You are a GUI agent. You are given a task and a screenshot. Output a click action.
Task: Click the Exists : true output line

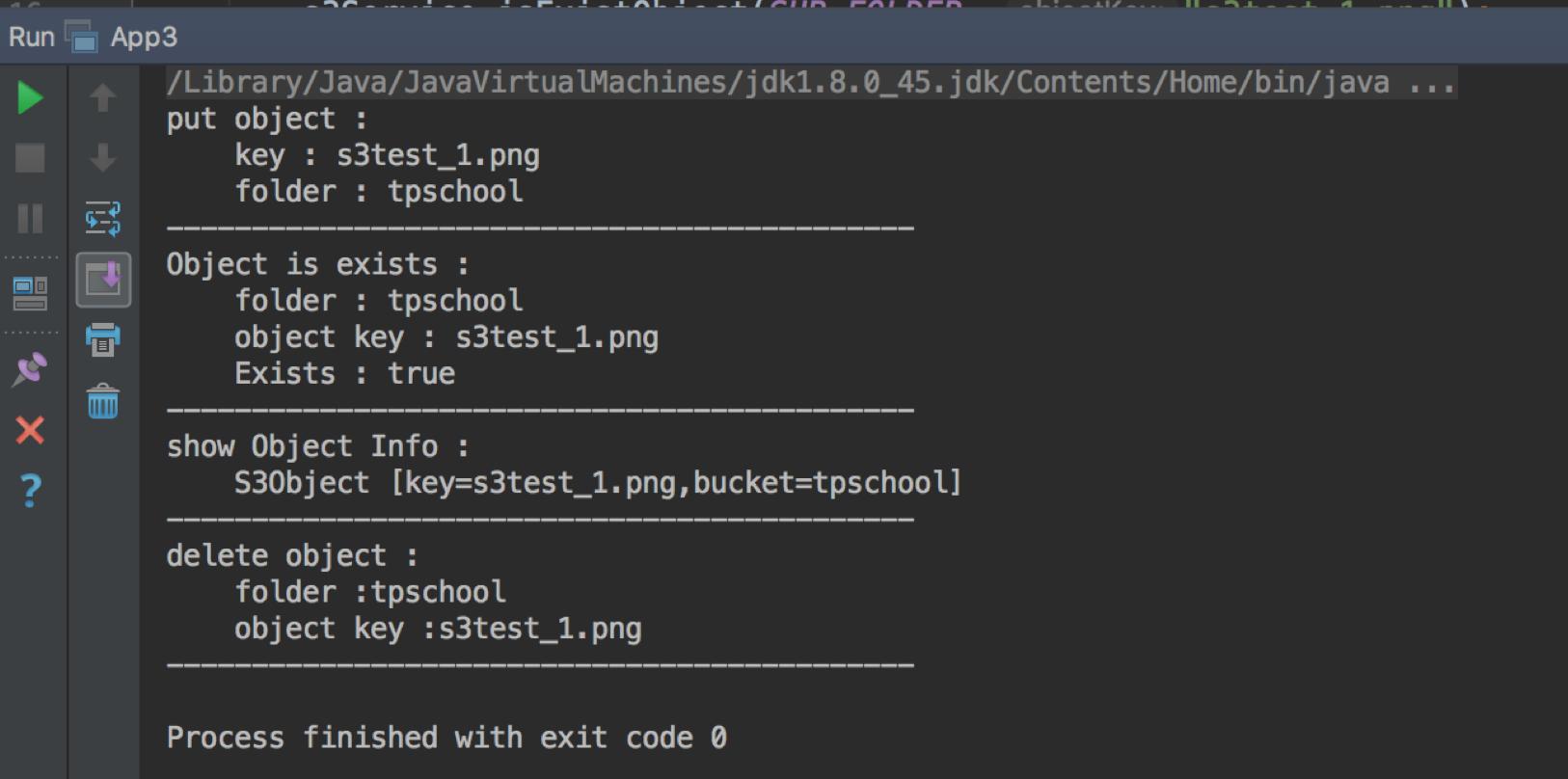pyautogui.click(x=344, y=373)
